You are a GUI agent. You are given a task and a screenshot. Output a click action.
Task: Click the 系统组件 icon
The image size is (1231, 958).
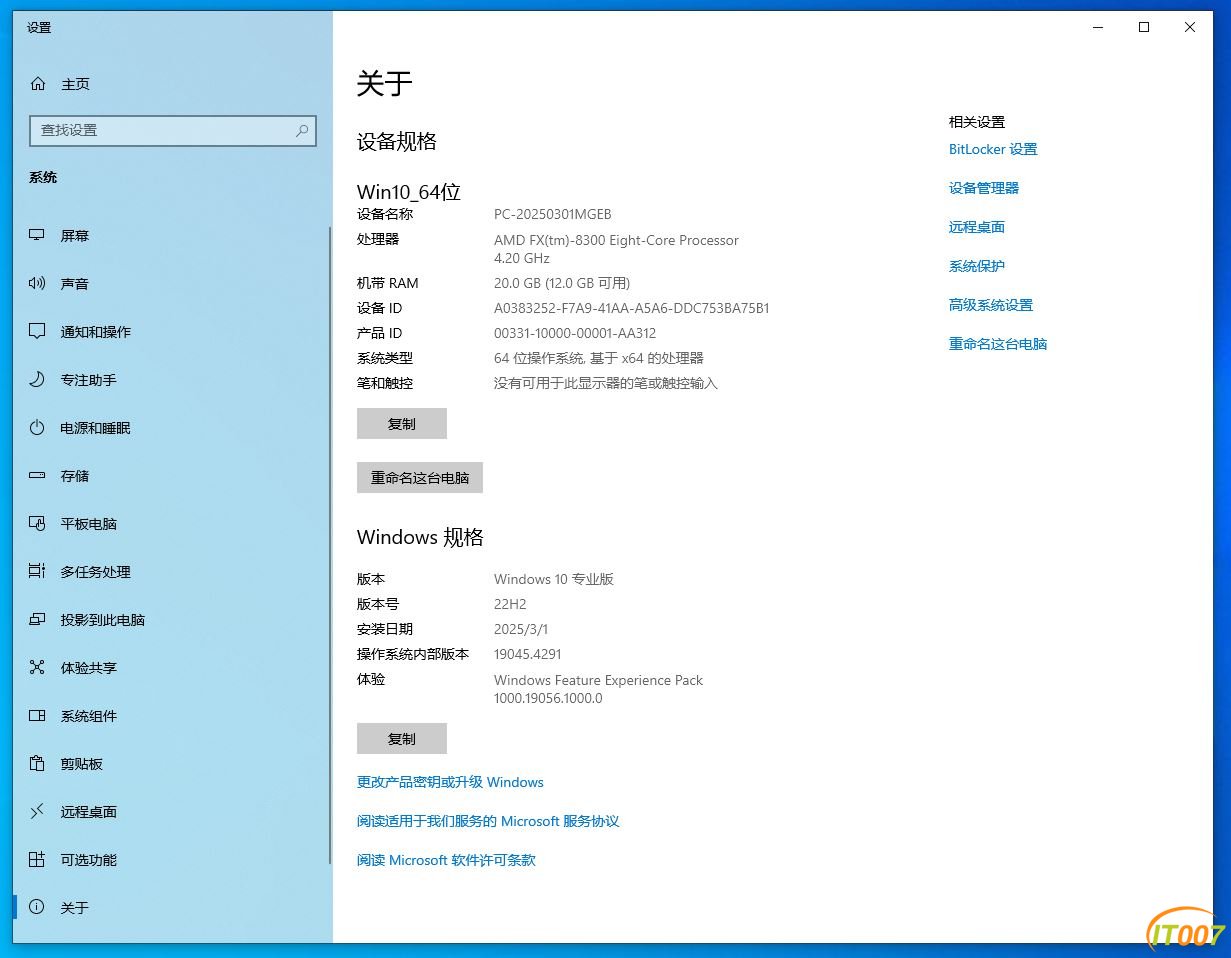click(x=37, y=716)
